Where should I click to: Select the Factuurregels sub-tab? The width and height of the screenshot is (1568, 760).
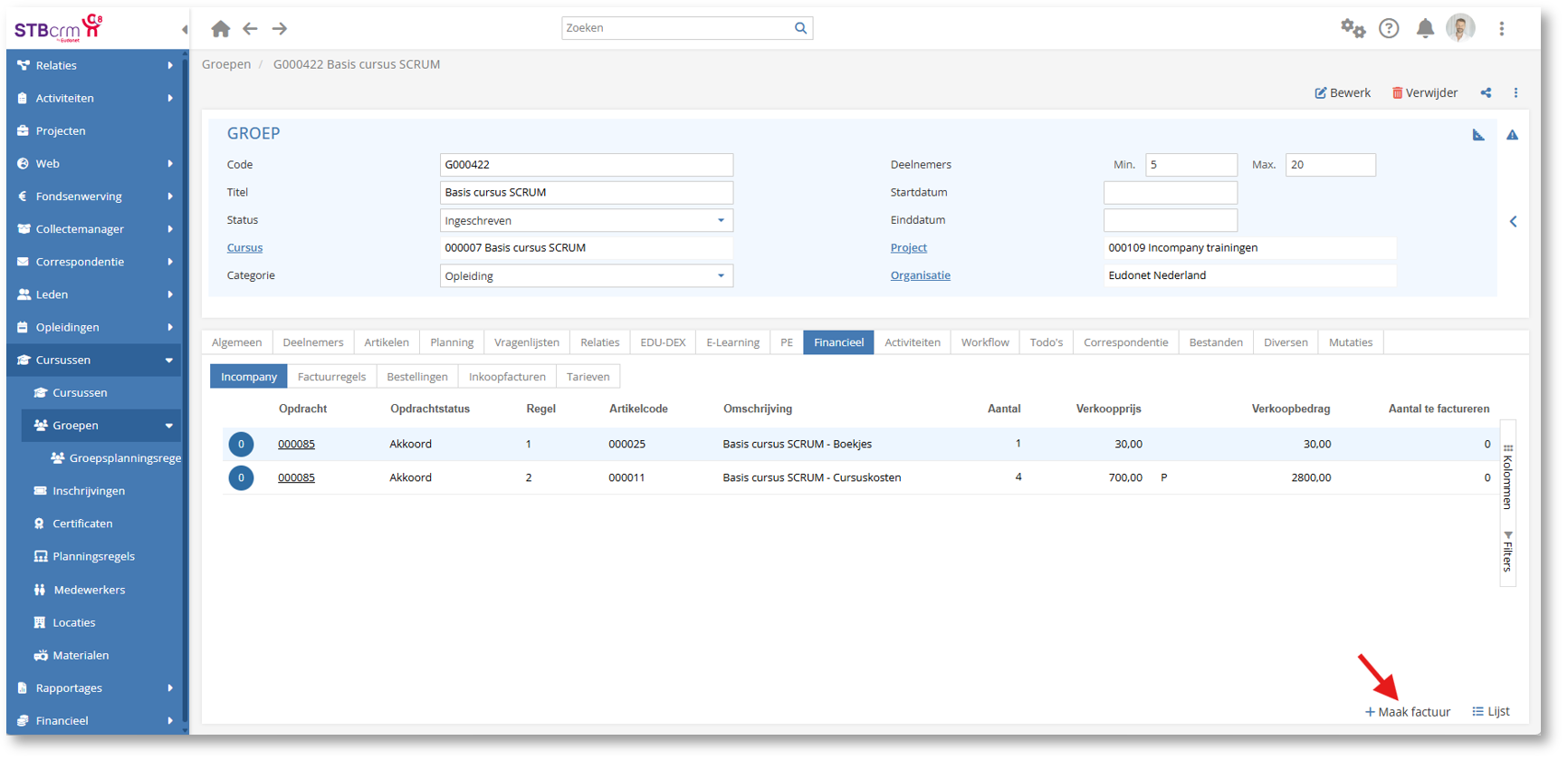tap(331, 377)
